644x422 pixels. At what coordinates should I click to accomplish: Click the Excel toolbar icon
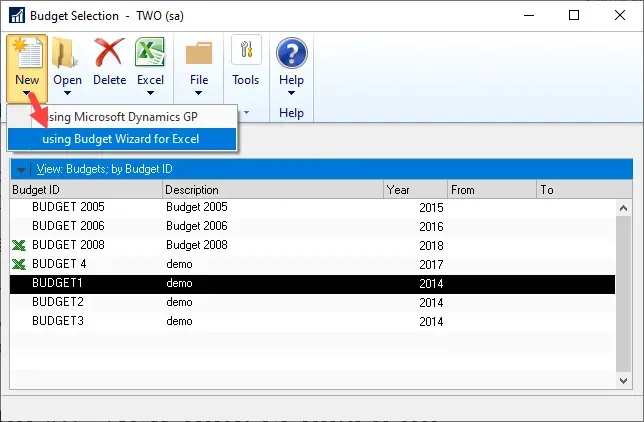[x=150, y=52]
